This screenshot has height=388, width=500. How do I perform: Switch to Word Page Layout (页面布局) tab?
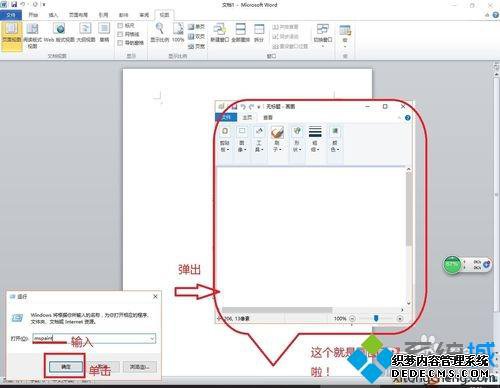pos(78,15)
